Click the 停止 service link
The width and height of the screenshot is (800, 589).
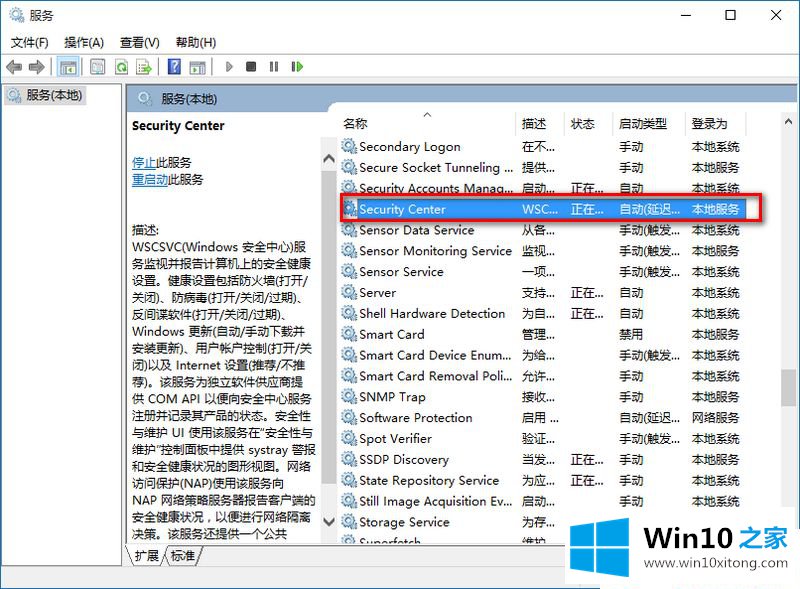pos(144,163)
